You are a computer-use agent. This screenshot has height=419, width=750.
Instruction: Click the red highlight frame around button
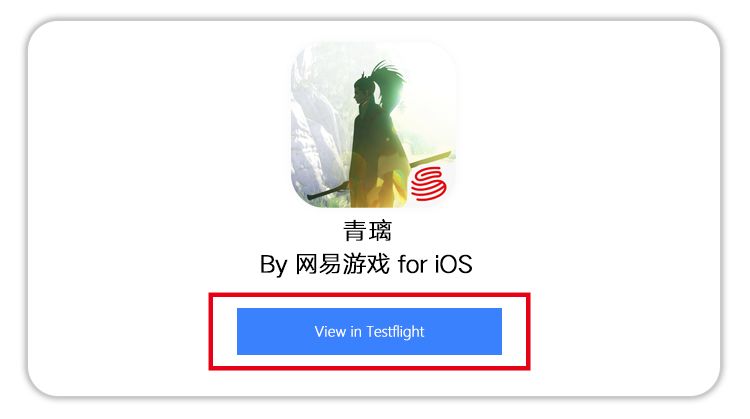[x=369, y=296]
